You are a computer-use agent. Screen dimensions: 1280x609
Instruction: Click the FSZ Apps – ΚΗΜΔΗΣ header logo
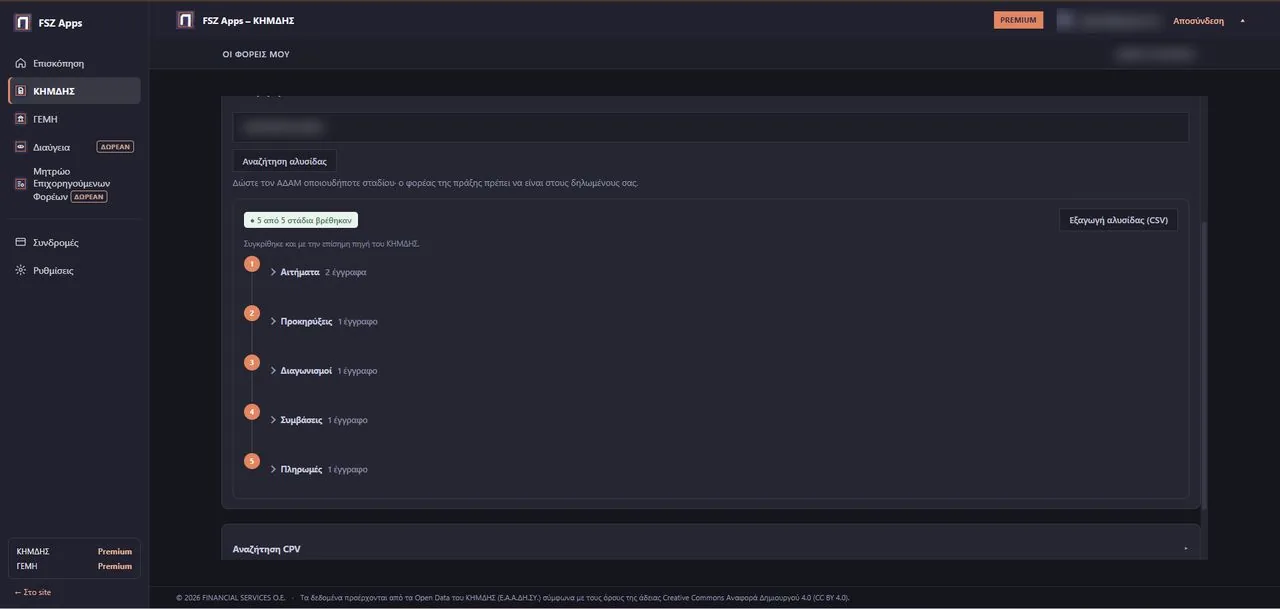point(185,20)
